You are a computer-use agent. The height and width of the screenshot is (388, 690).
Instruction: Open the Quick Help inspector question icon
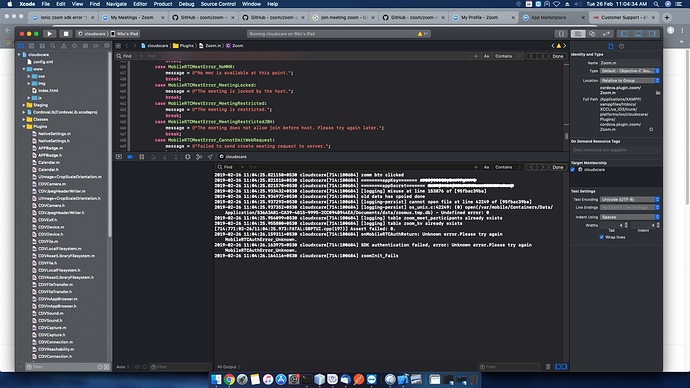coord(621,46)
